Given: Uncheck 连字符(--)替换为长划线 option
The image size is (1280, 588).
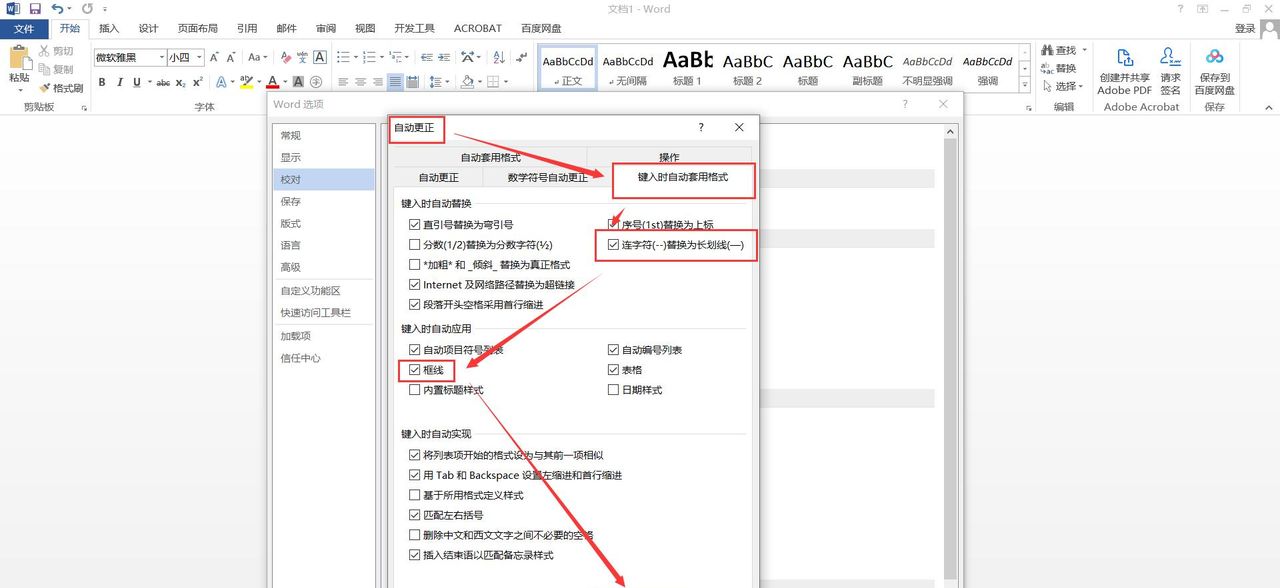Looking at the screenshot, I should pyautogui.click(x=613, y=245).
